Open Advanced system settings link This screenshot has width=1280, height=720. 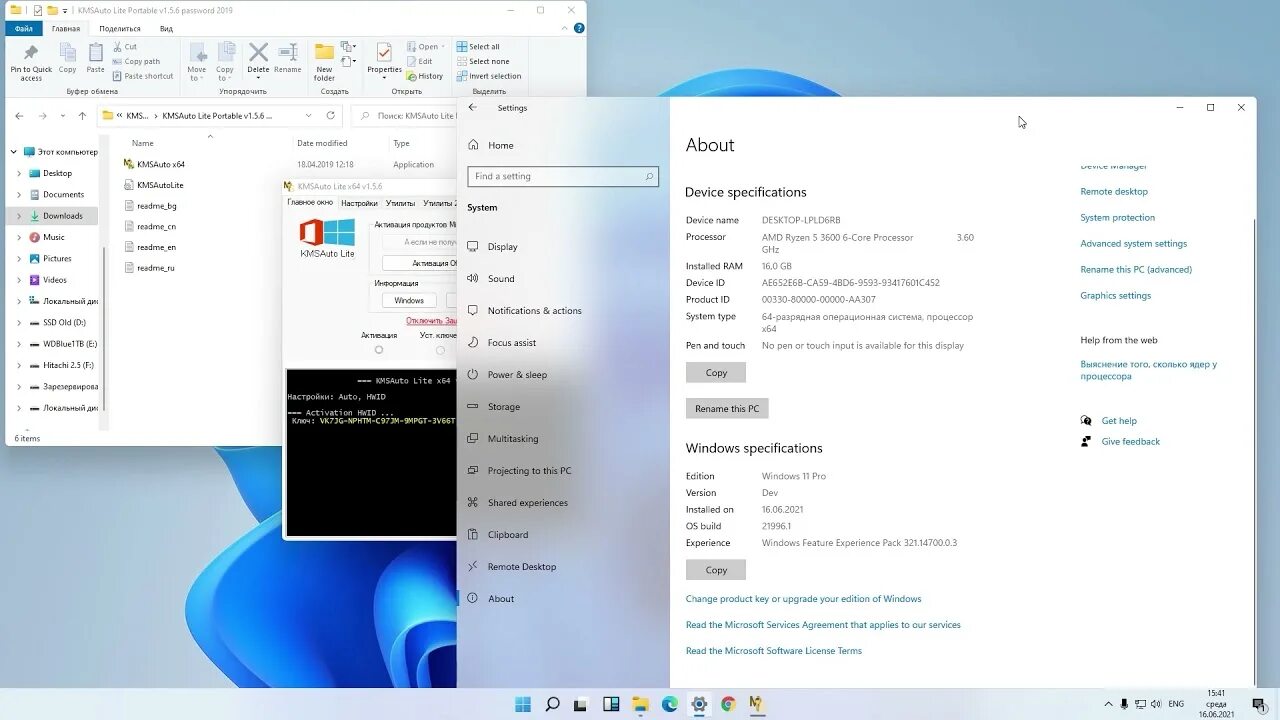(x=1134, y=243)
